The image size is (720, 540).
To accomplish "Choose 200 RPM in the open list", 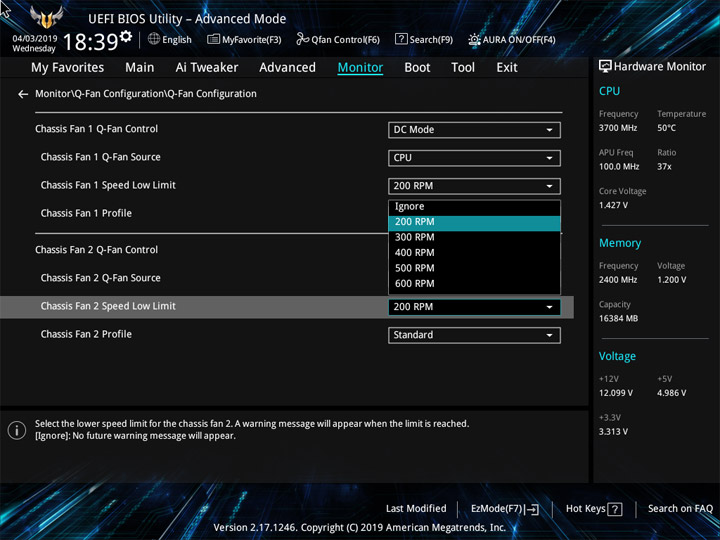I will (x=474, y=222).
